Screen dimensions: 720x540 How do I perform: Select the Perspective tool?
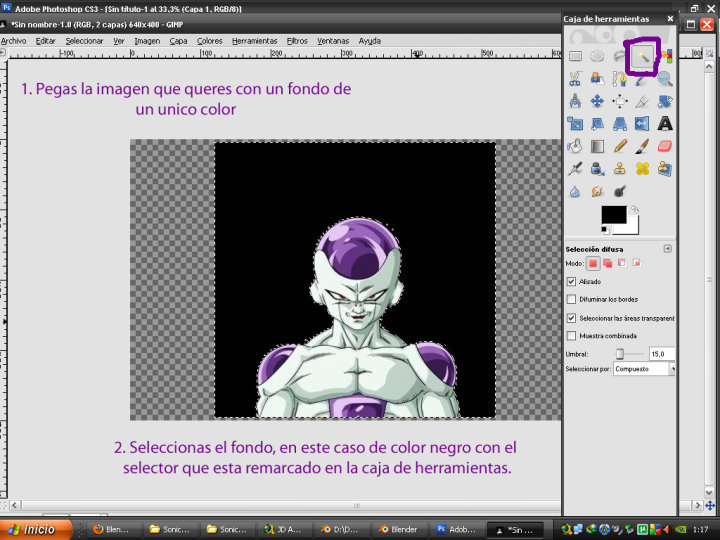pos(619,124)
